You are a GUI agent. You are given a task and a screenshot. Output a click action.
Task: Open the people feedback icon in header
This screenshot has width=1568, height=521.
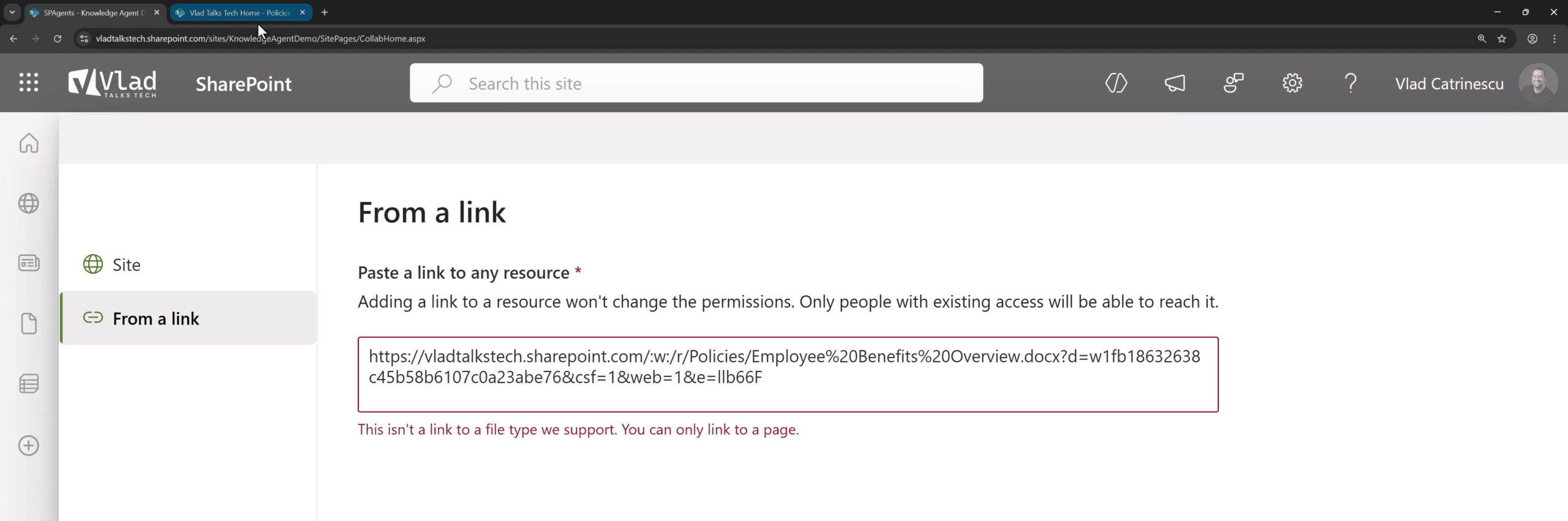click(1234, 83)
